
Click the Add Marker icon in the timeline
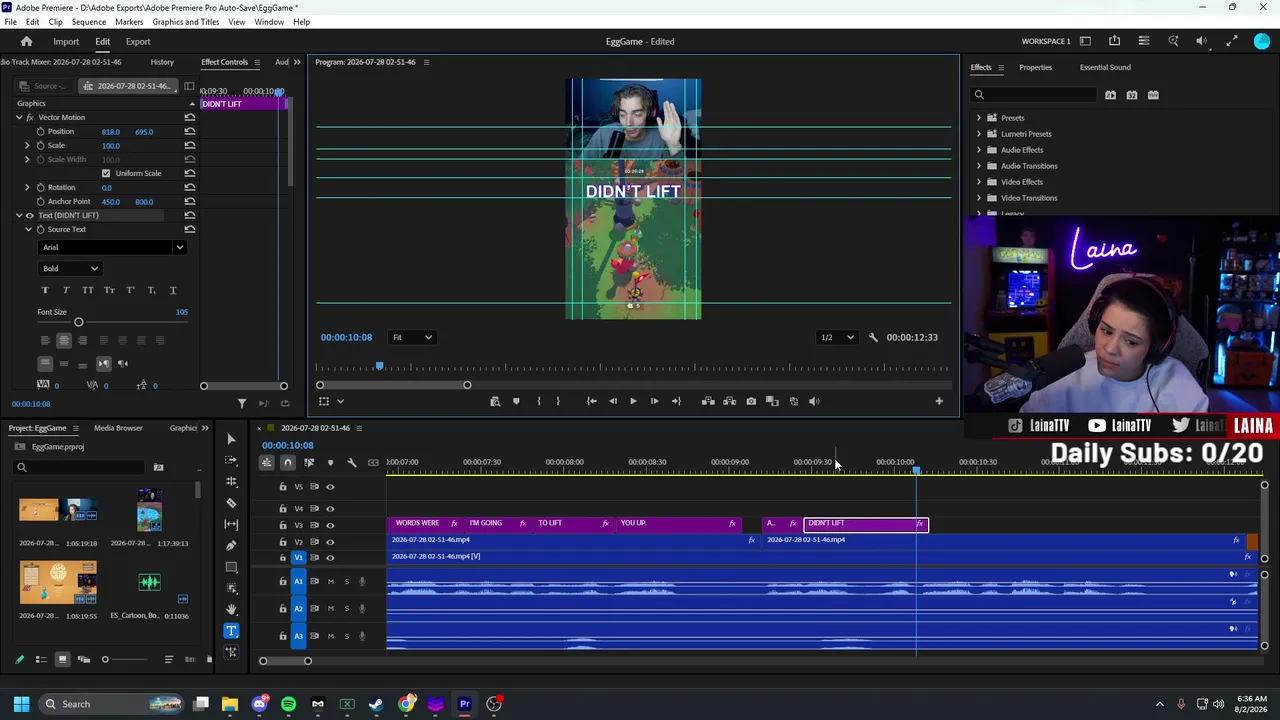[330, 462]
